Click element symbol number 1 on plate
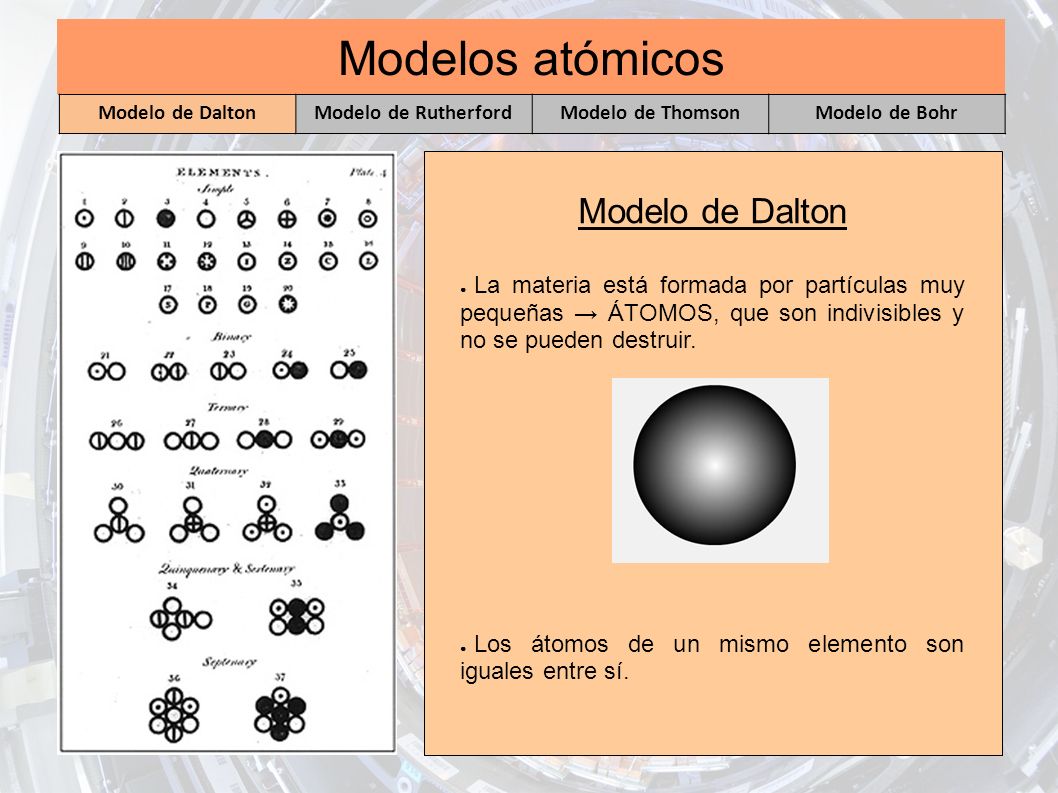 pos(84,219)
